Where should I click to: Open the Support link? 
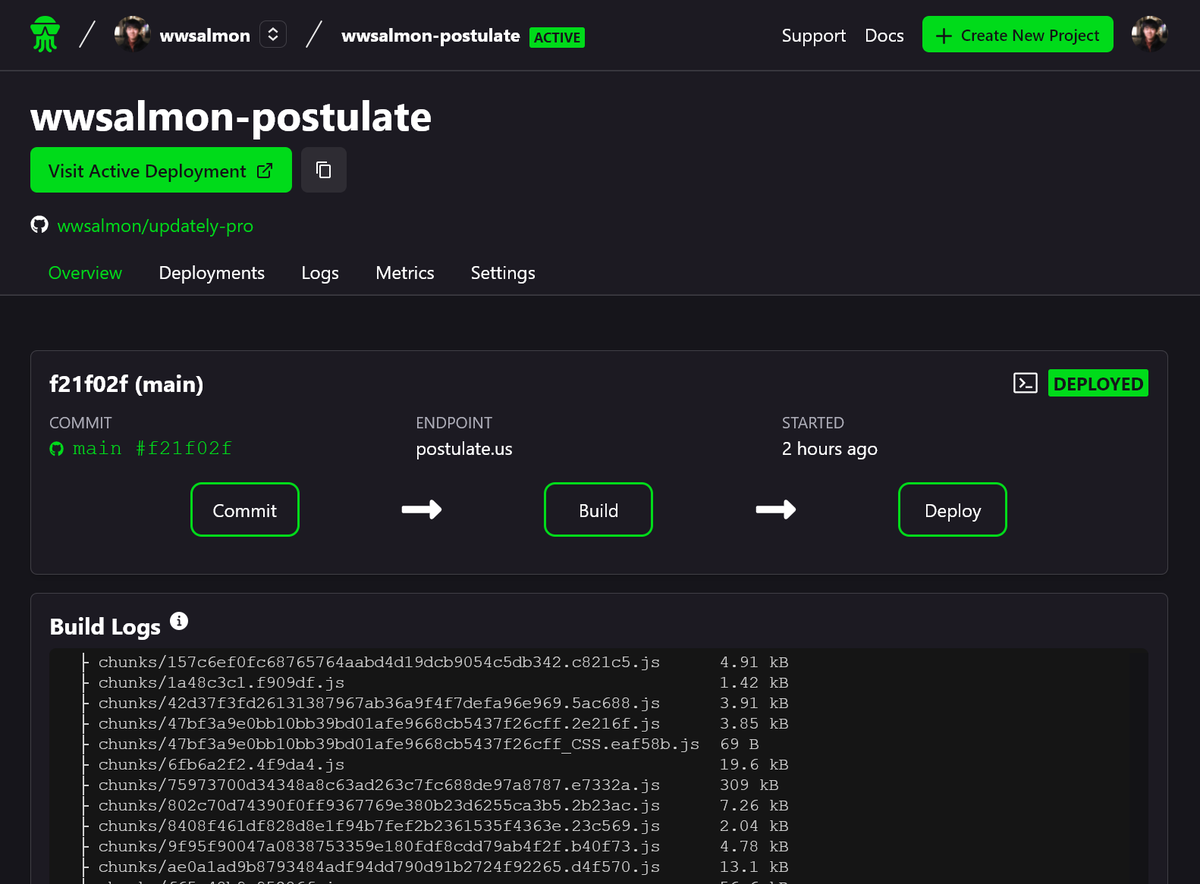[x=814, y=35]
